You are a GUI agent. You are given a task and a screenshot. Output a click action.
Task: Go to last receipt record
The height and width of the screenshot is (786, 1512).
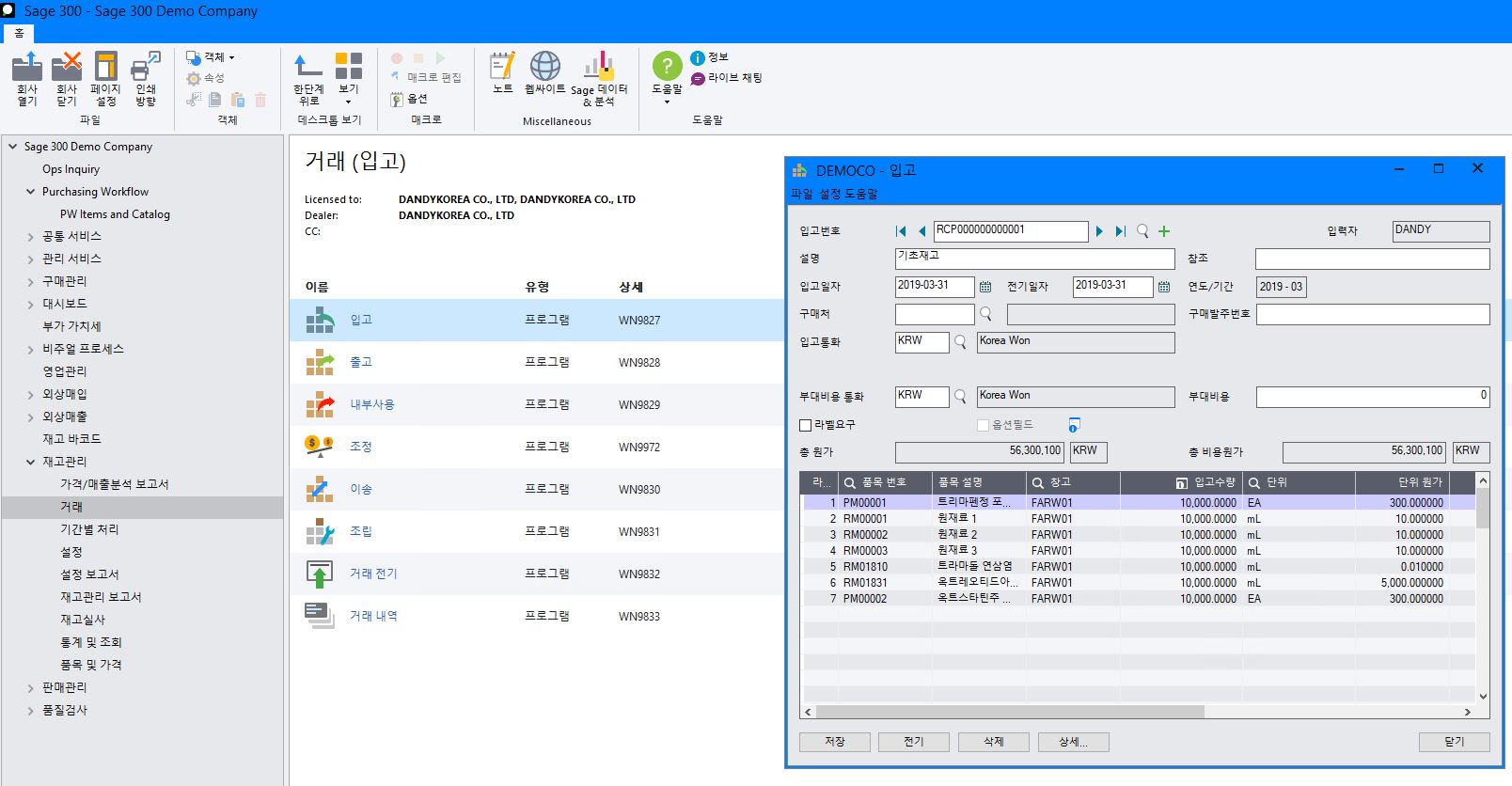click(x=1120, y=231)
